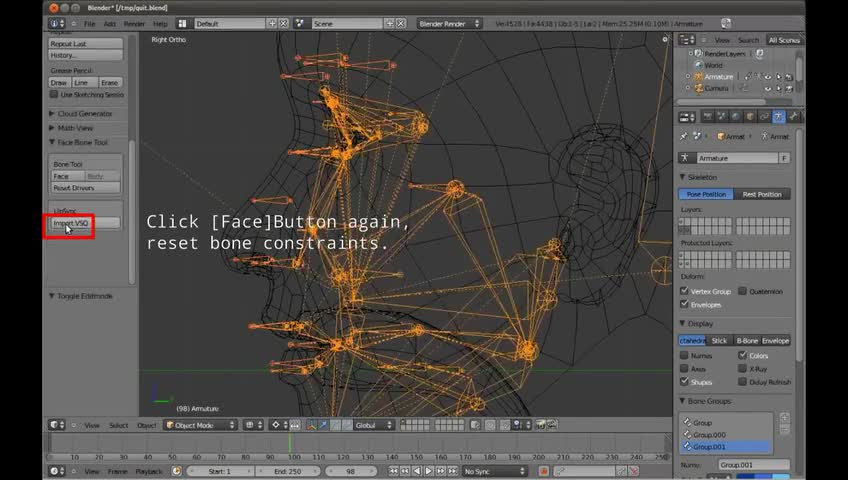Click the grease pencil Erase button

pyautogui.click(x=110, y=83)
